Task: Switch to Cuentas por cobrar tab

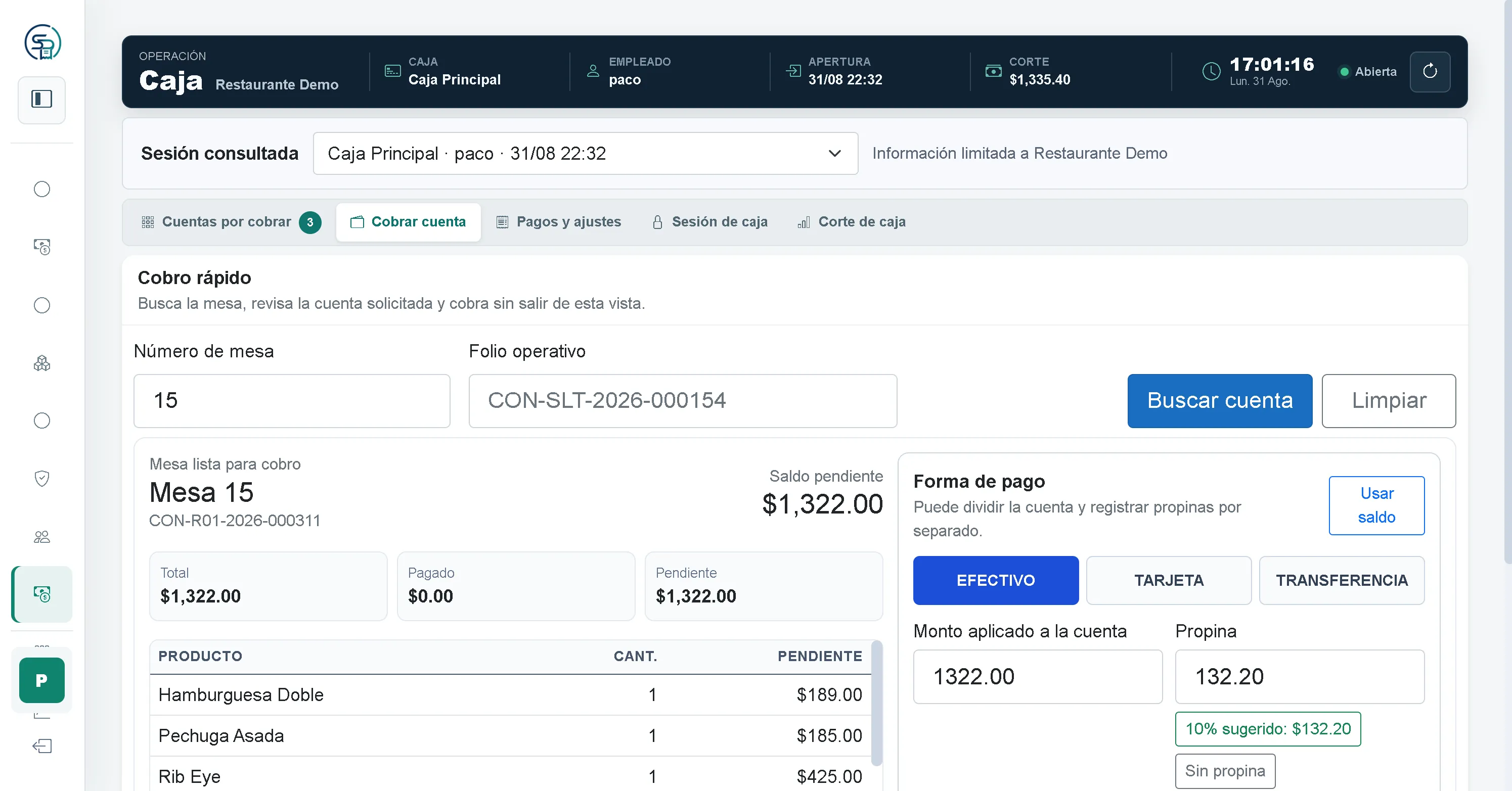Action: point(231,222)
